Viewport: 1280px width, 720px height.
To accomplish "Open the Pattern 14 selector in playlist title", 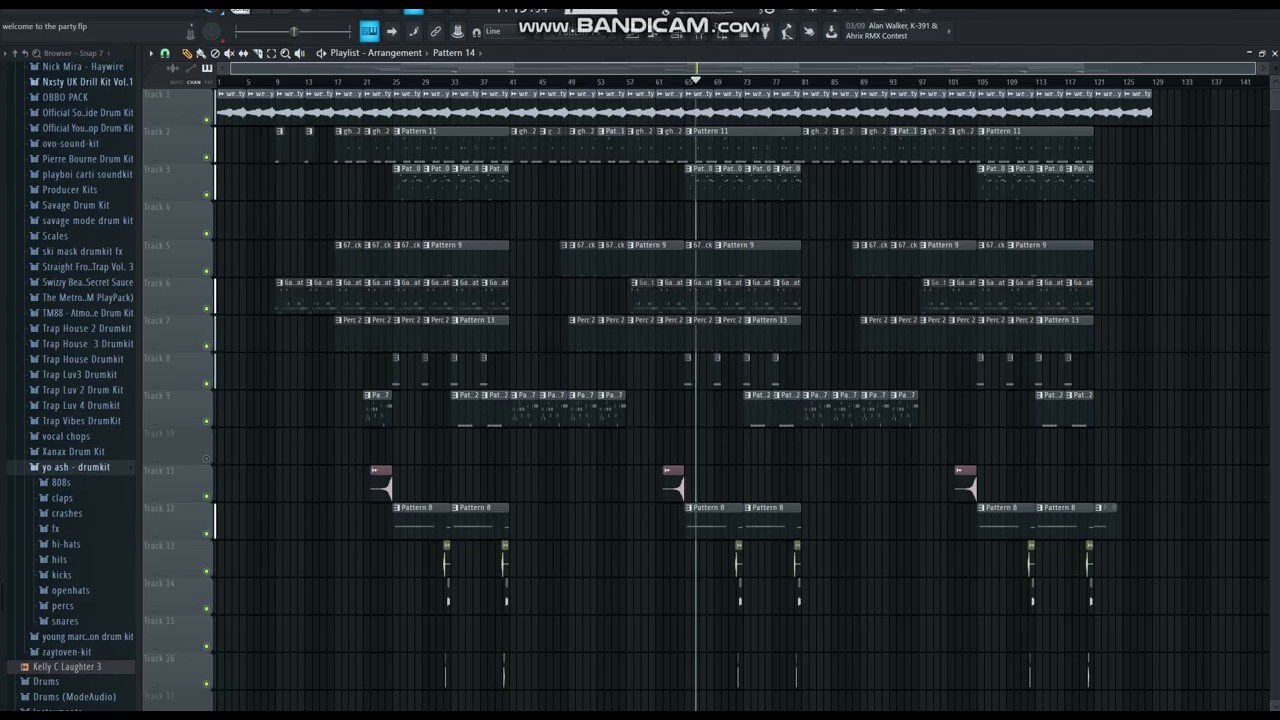I will (454, 53).
